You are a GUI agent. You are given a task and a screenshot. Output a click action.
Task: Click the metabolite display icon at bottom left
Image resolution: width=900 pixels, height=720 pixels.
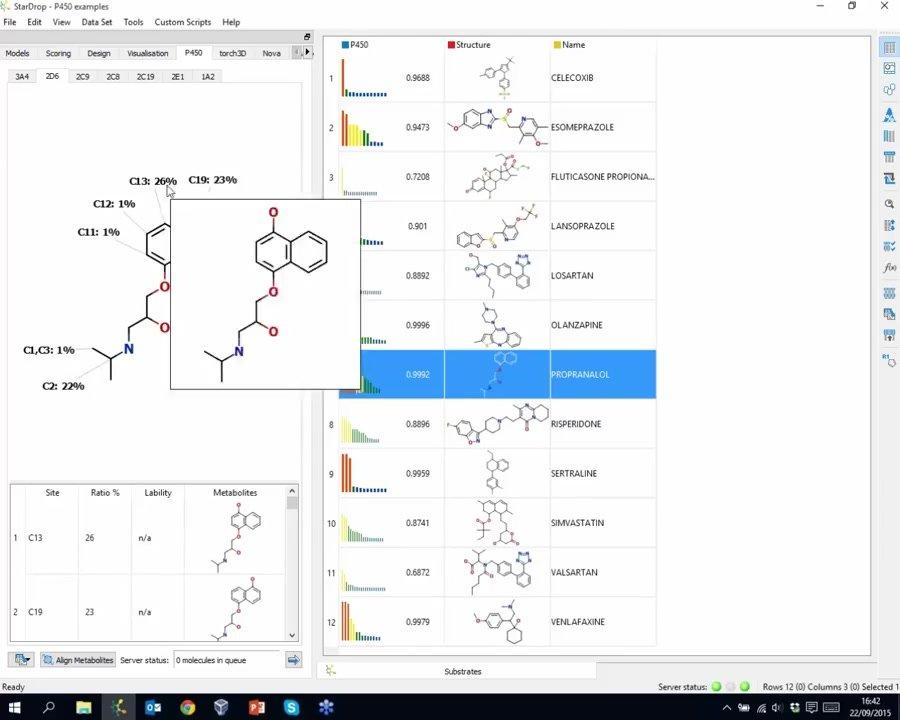[x=20, y=659]
